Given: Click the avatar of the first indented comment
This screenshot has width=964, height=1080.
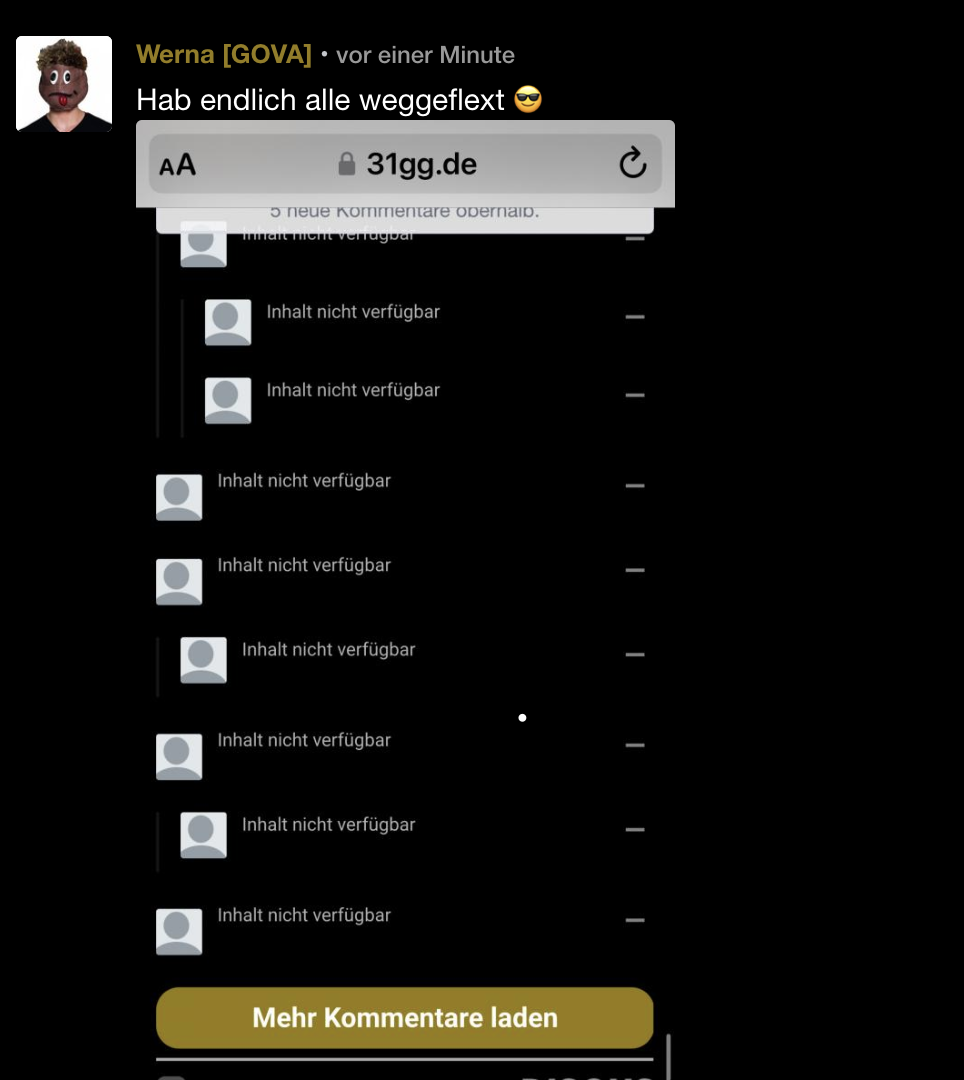Looking at the screenshot, I should (x=228, y=322).
